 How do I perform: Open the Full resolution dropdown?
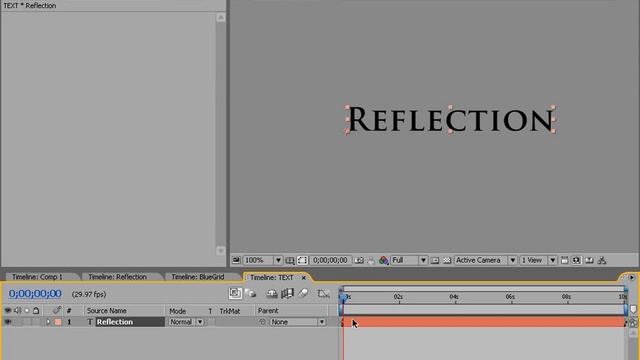[409, 260]
